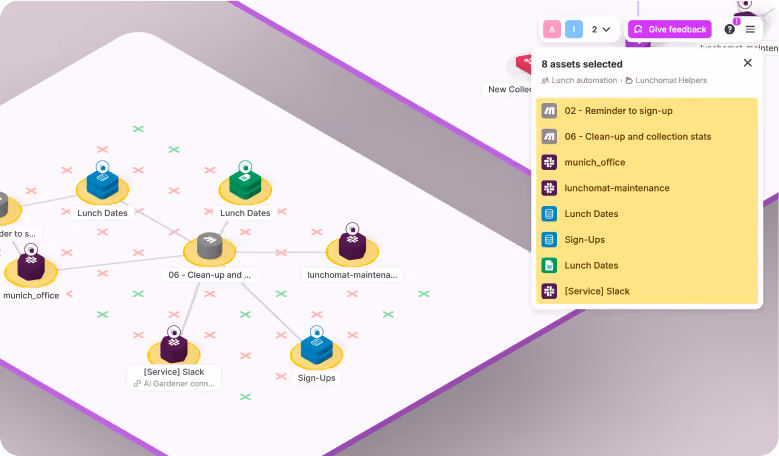Expand the collaborators count dropdown
This screenshot has height=456, width=779.
coord(601,29)
